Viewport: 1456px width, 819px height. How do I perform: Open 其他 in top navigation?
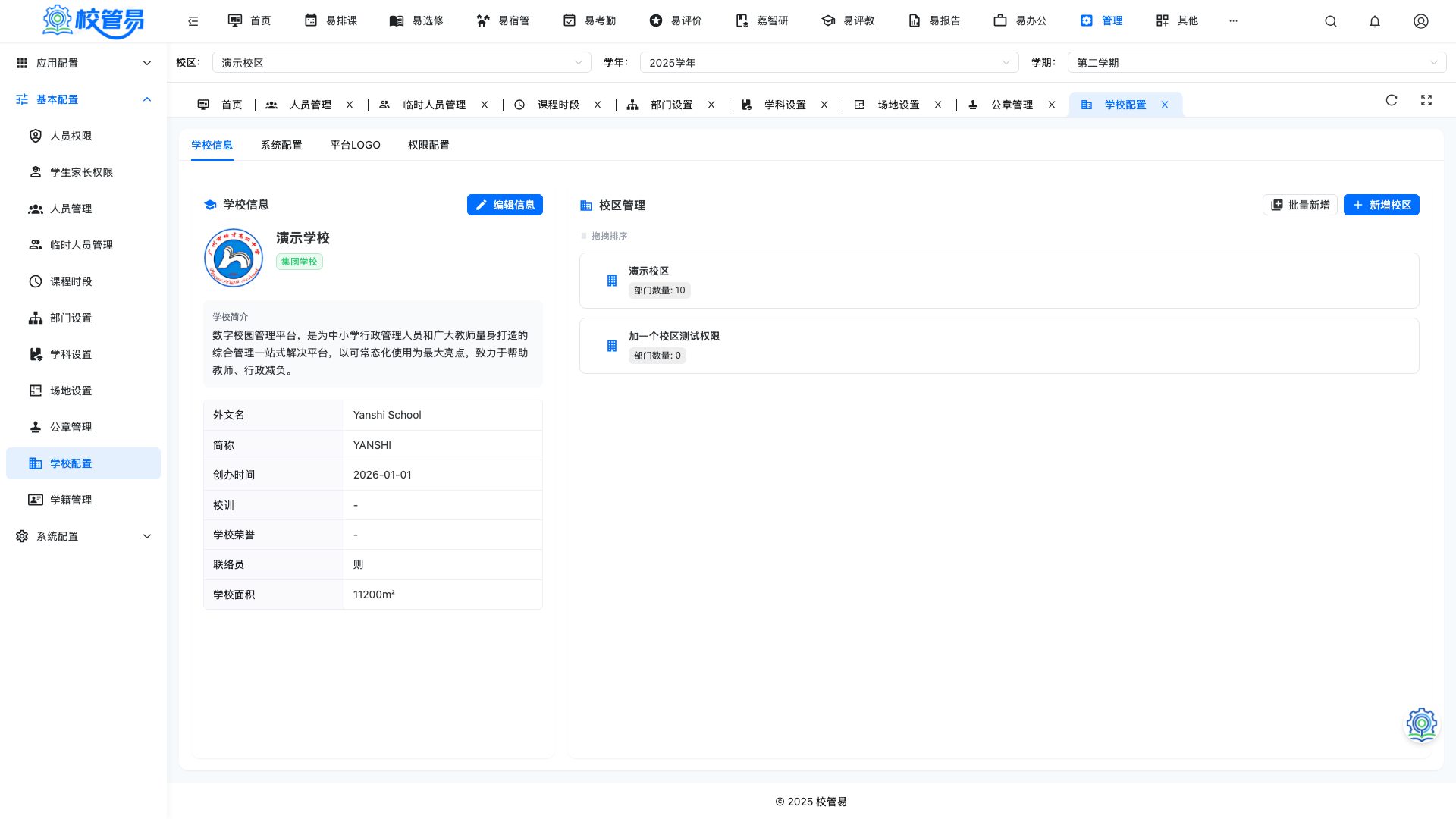click(x=1178, y=21)
